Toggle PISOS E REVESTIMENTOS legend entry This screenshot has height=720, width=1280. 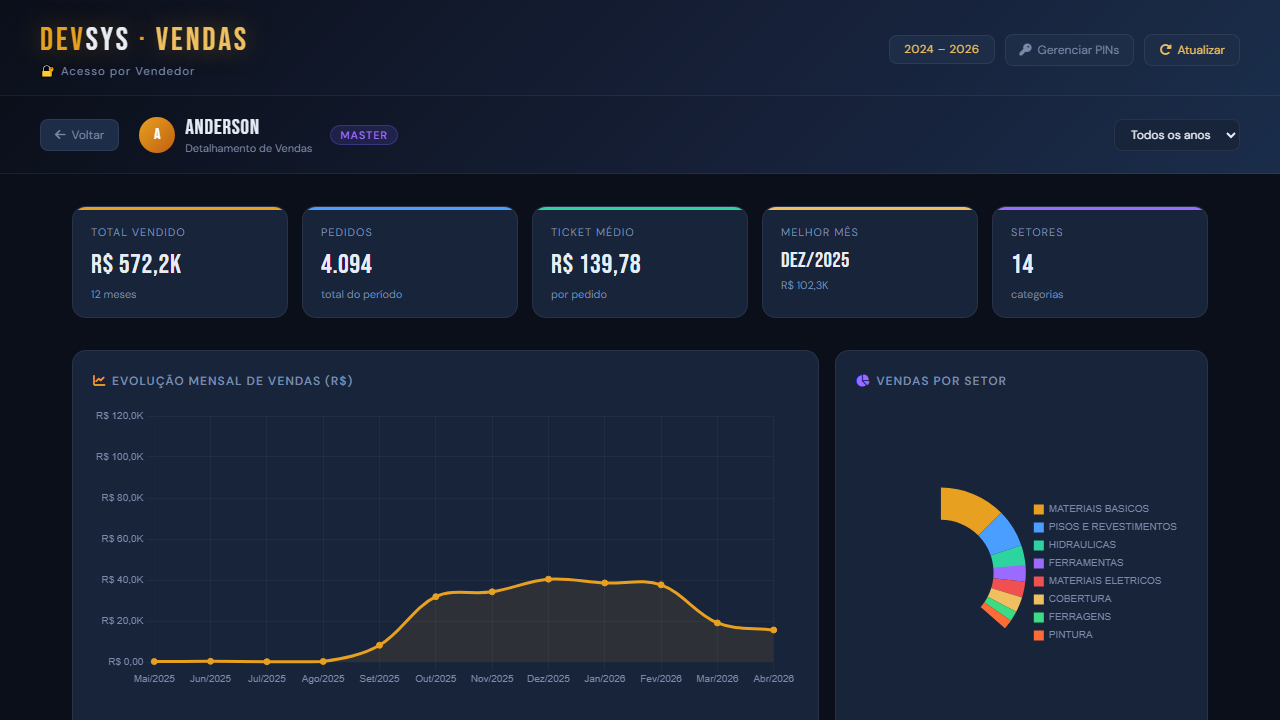(1105, 527)
